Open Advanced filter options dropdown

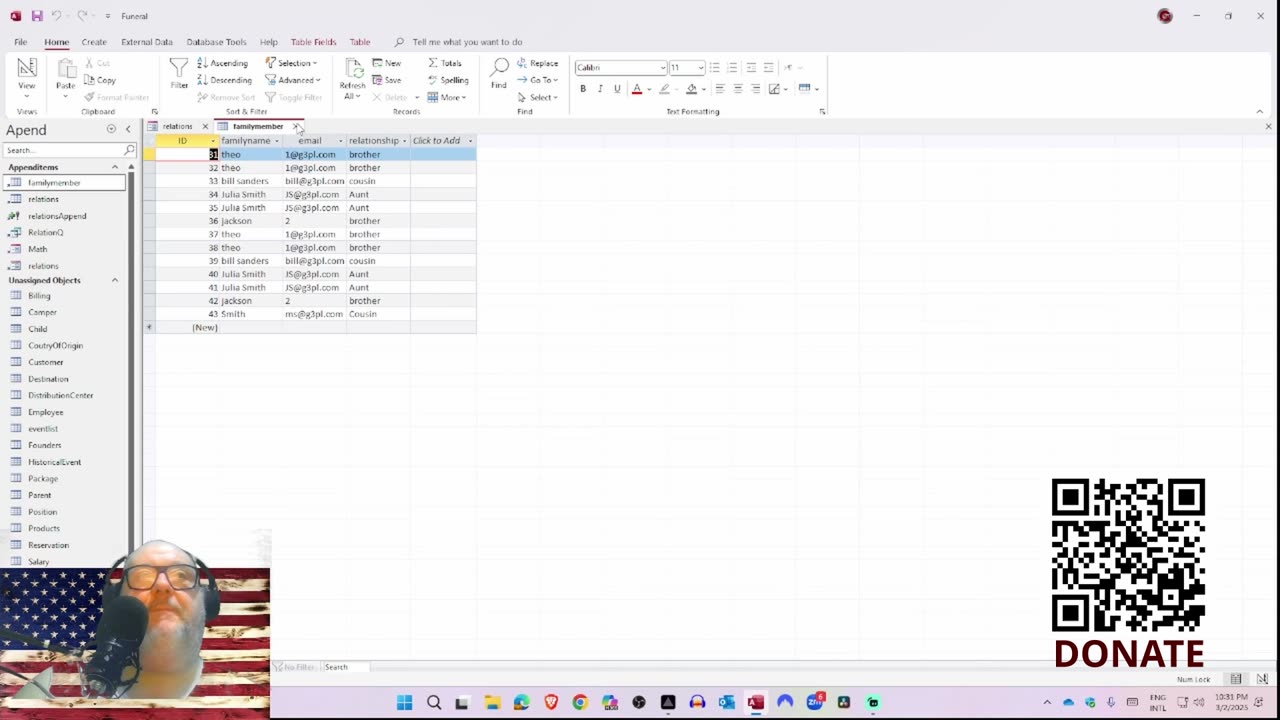tap(293, 80)
